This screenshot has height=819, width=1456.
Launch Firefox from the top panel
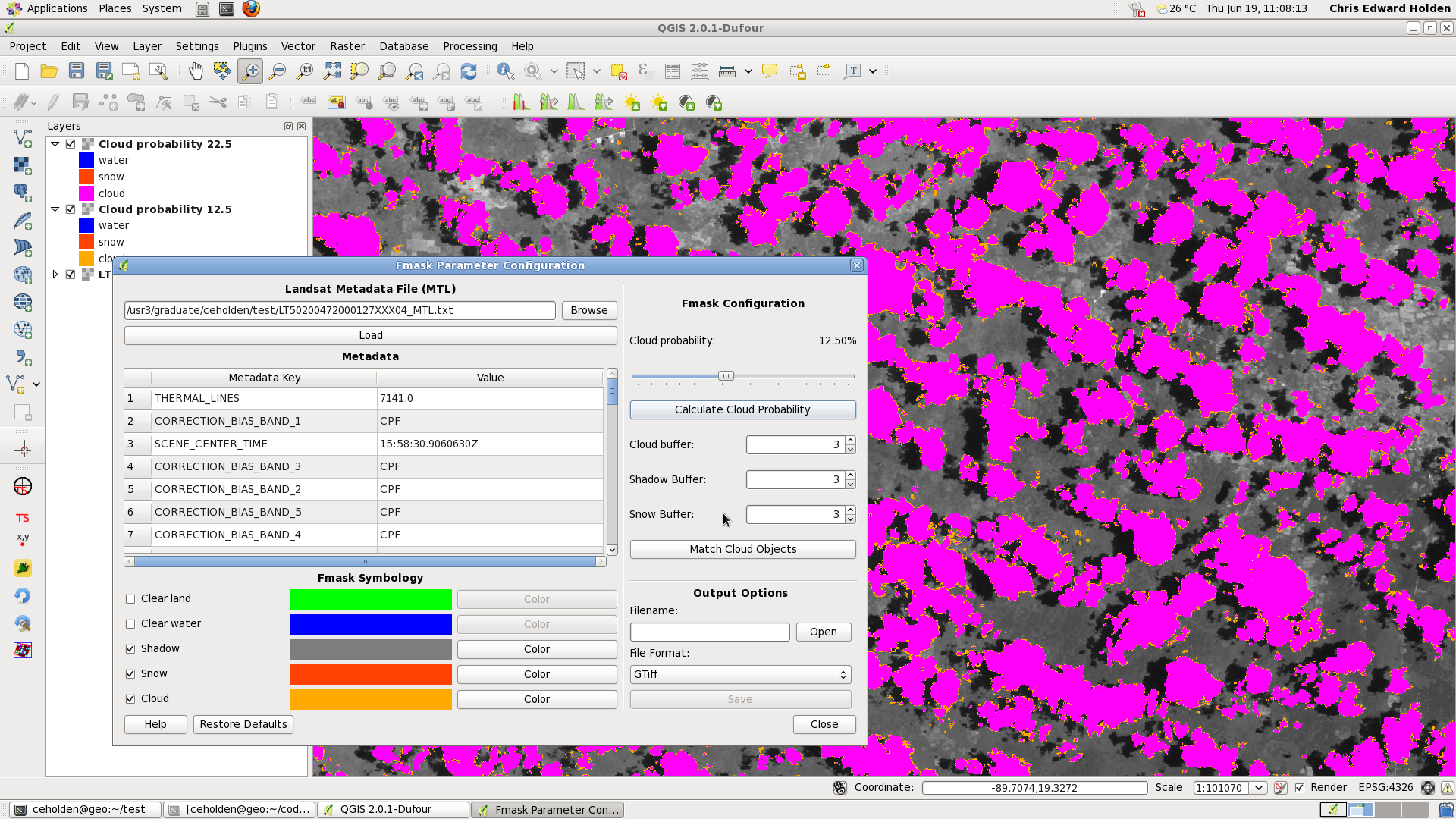point(251,8)
